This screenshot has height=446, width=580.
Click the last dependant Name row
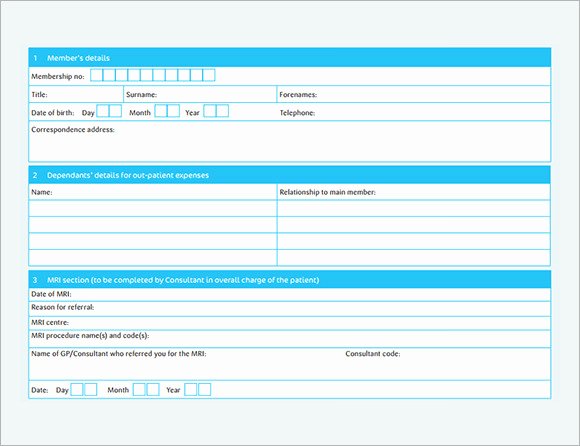click(x=153, y=258)
